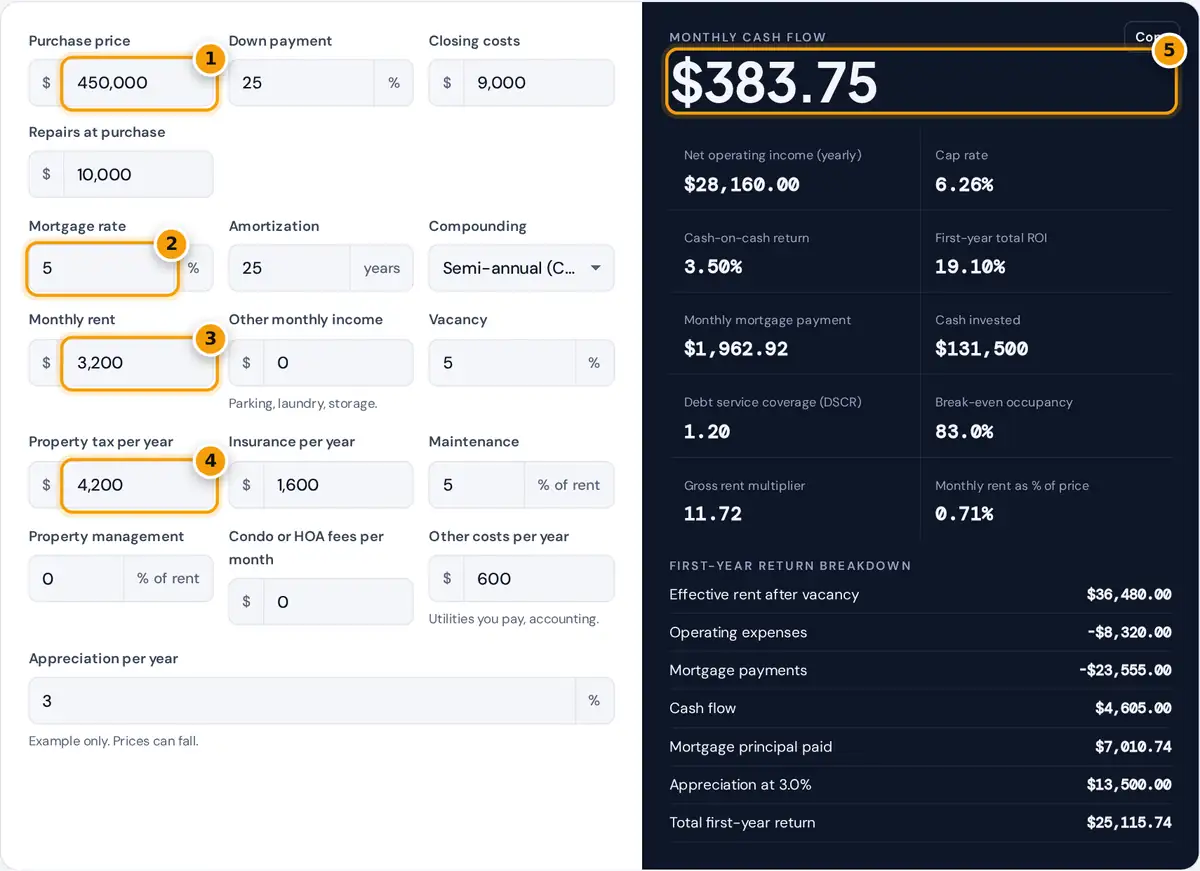Click the Effective rent after vacancy row
Viewport: 1200px width, 871px height.
click(920, 594)
